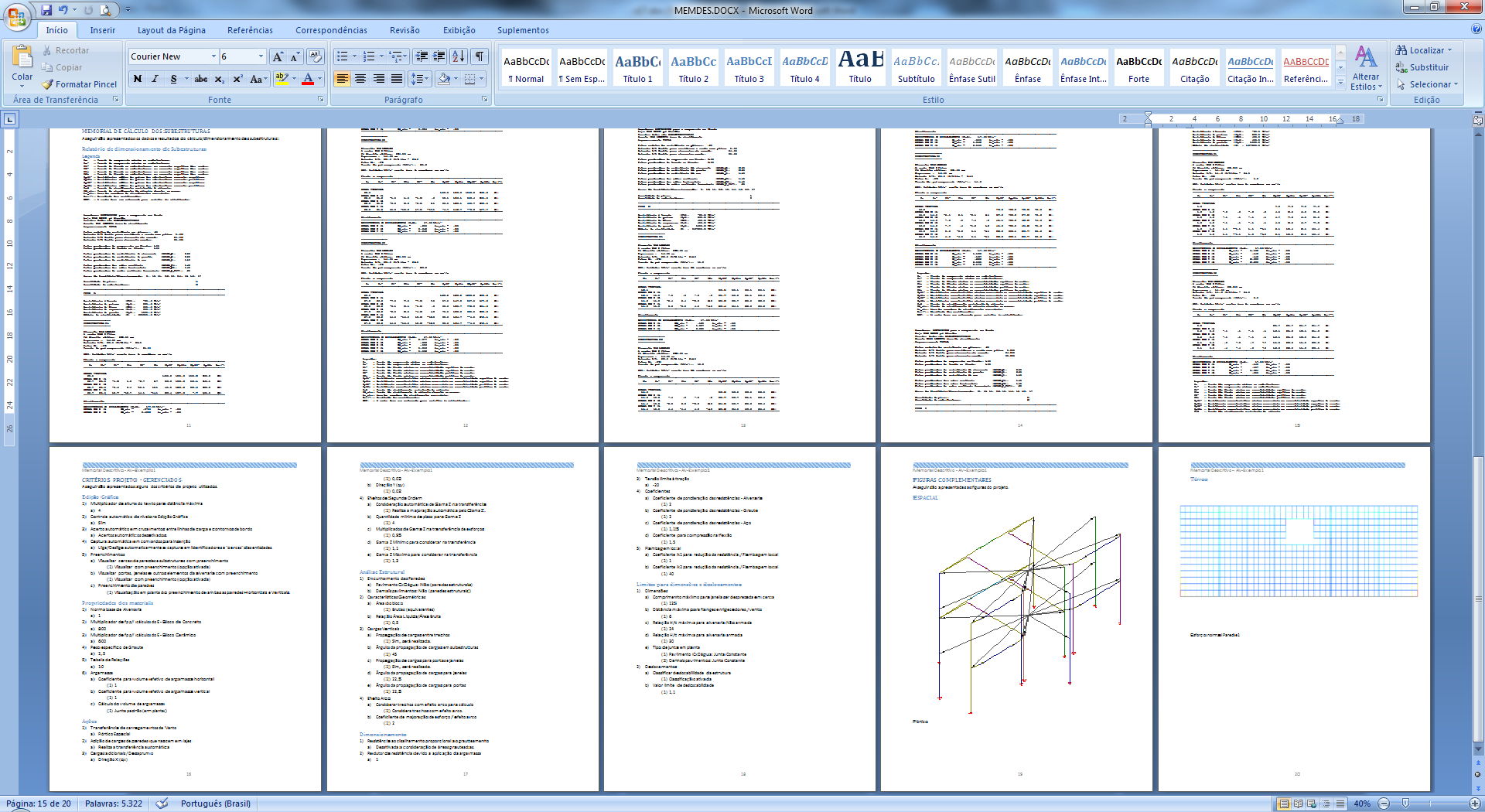Screen dimensions: 1485x812
Task: Shrink font size with the smaller A icon
Action: coord(295,56)
